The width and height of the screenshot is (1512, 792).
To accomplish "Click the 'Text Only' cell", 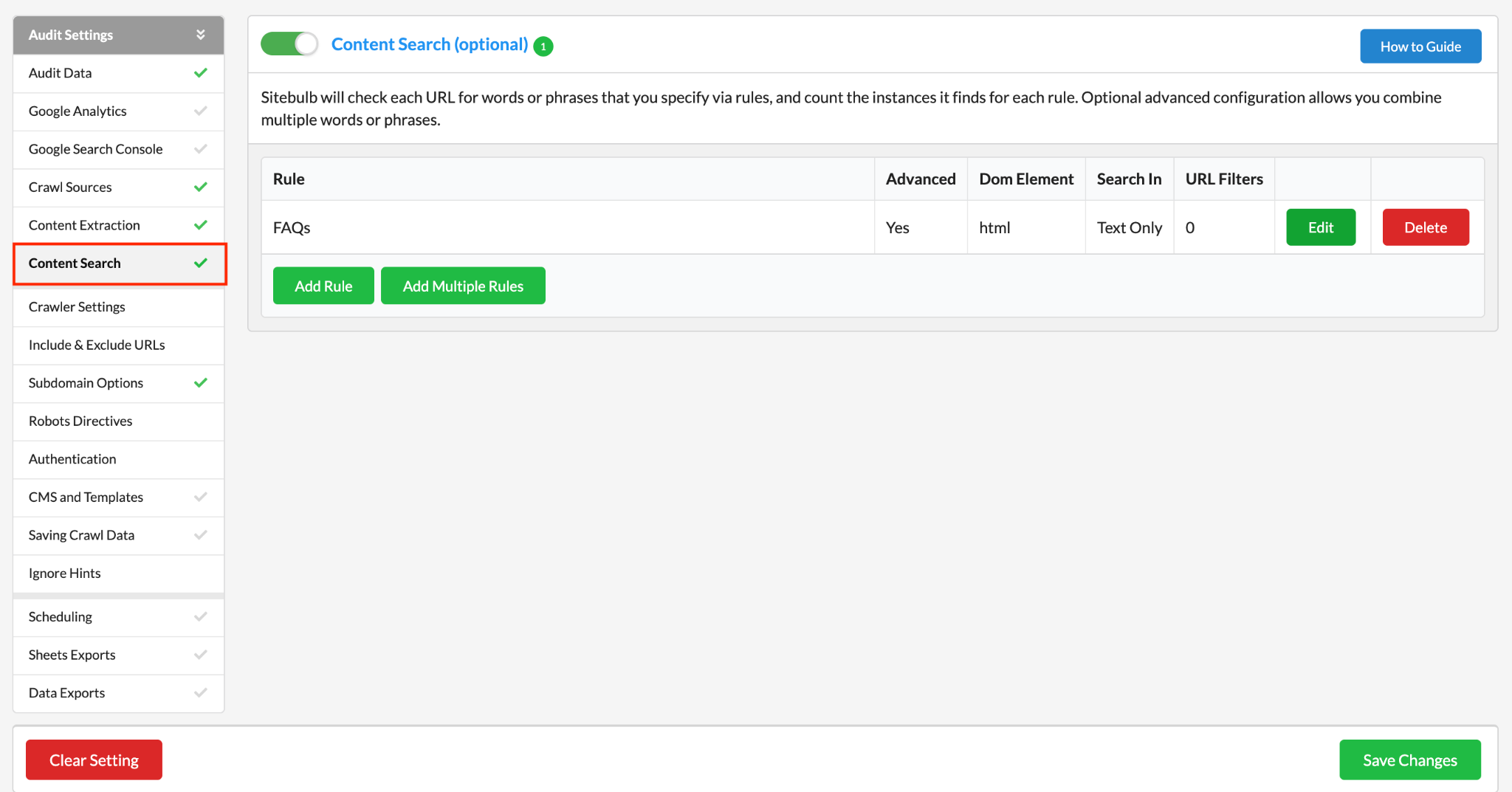I will 1130,227.
